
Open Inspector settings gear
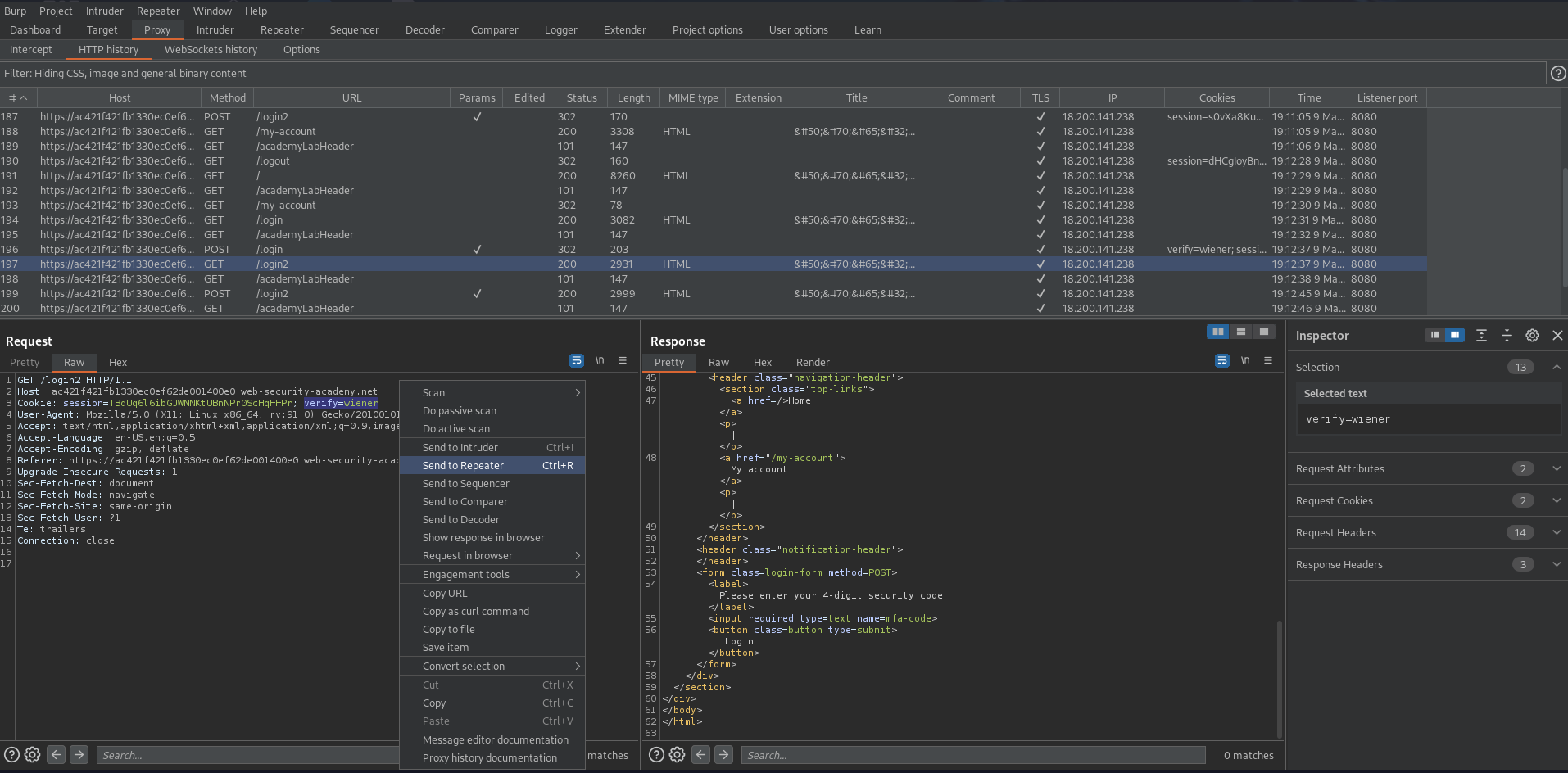(1532, 335)
